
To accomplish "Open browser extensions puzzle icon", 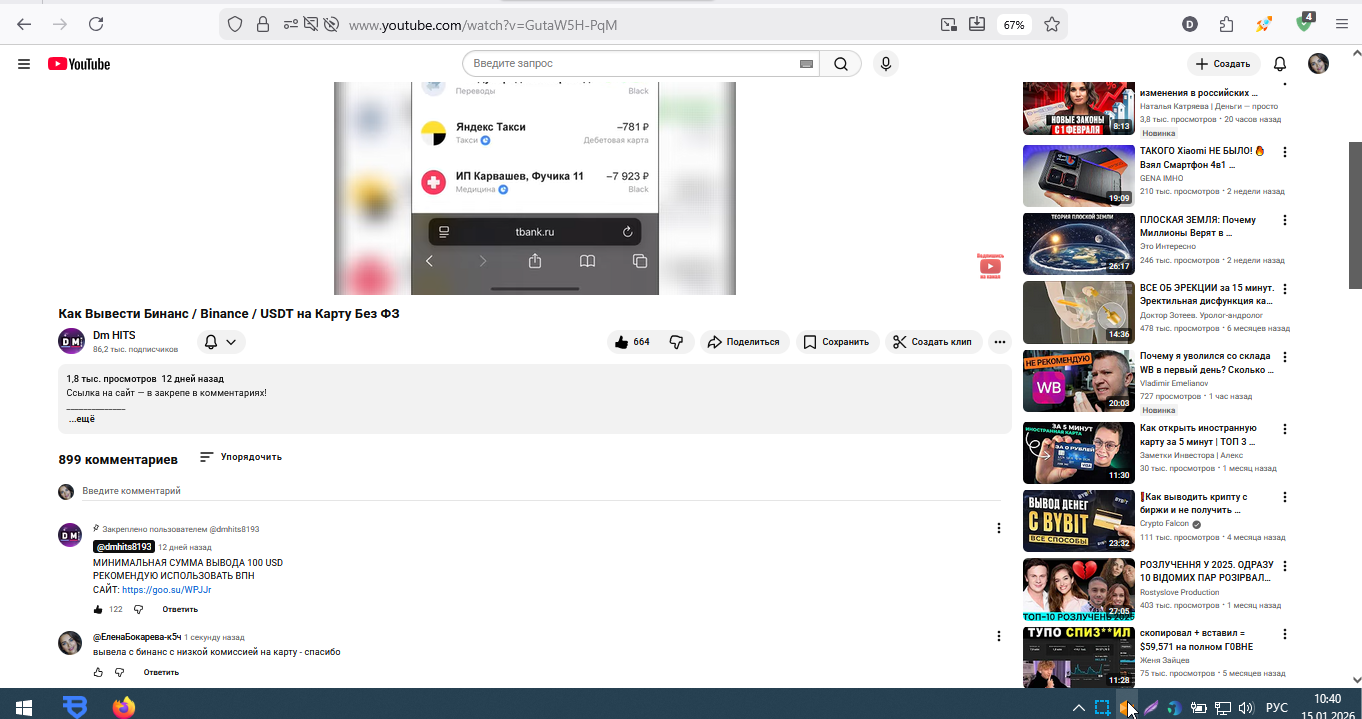I will pos(1226,24).
